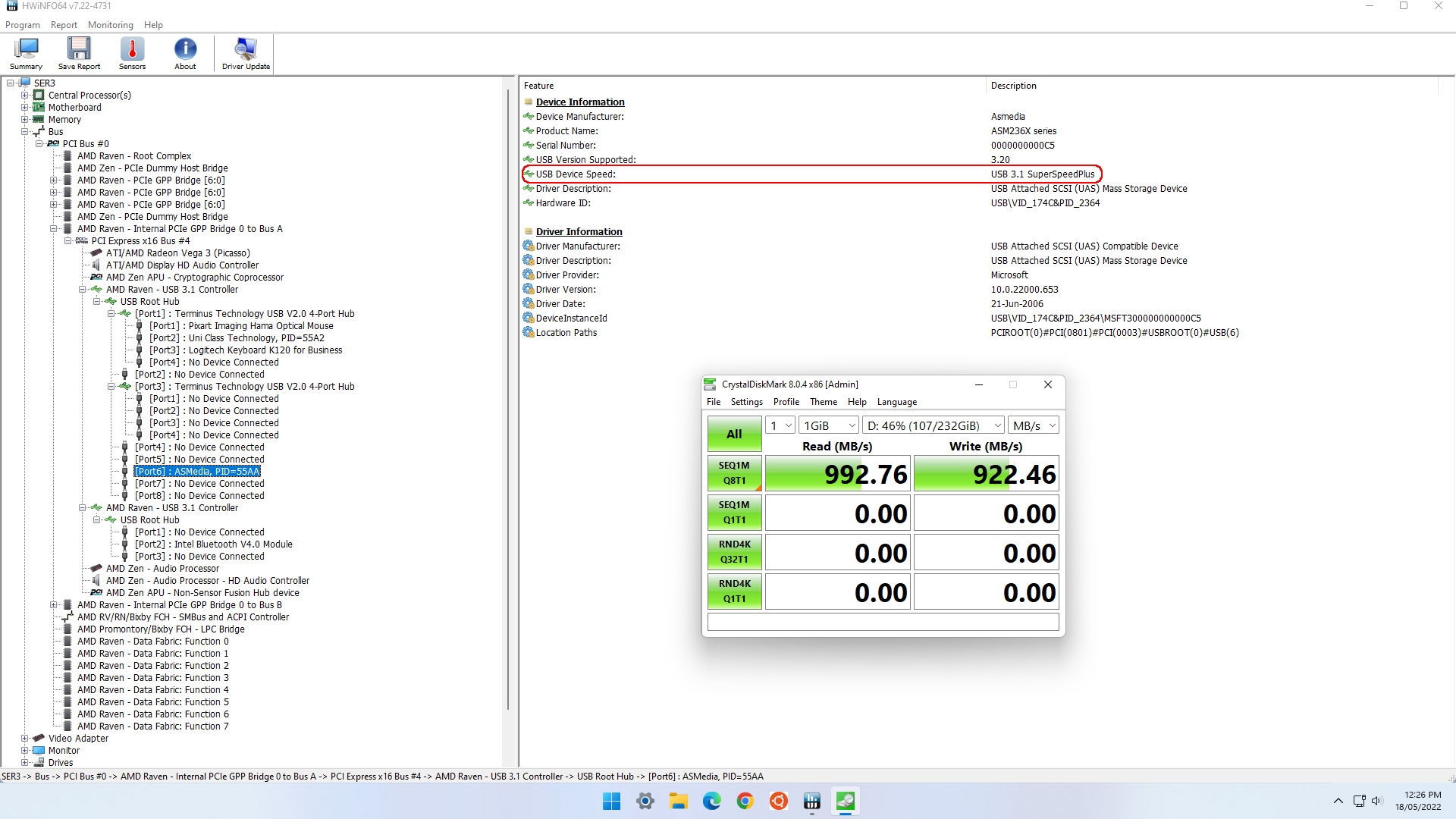Open CrystalDiskMark Language menu
Image resolution: width=1456 pixels, height=819 pixels.
[x=896, y=402]
